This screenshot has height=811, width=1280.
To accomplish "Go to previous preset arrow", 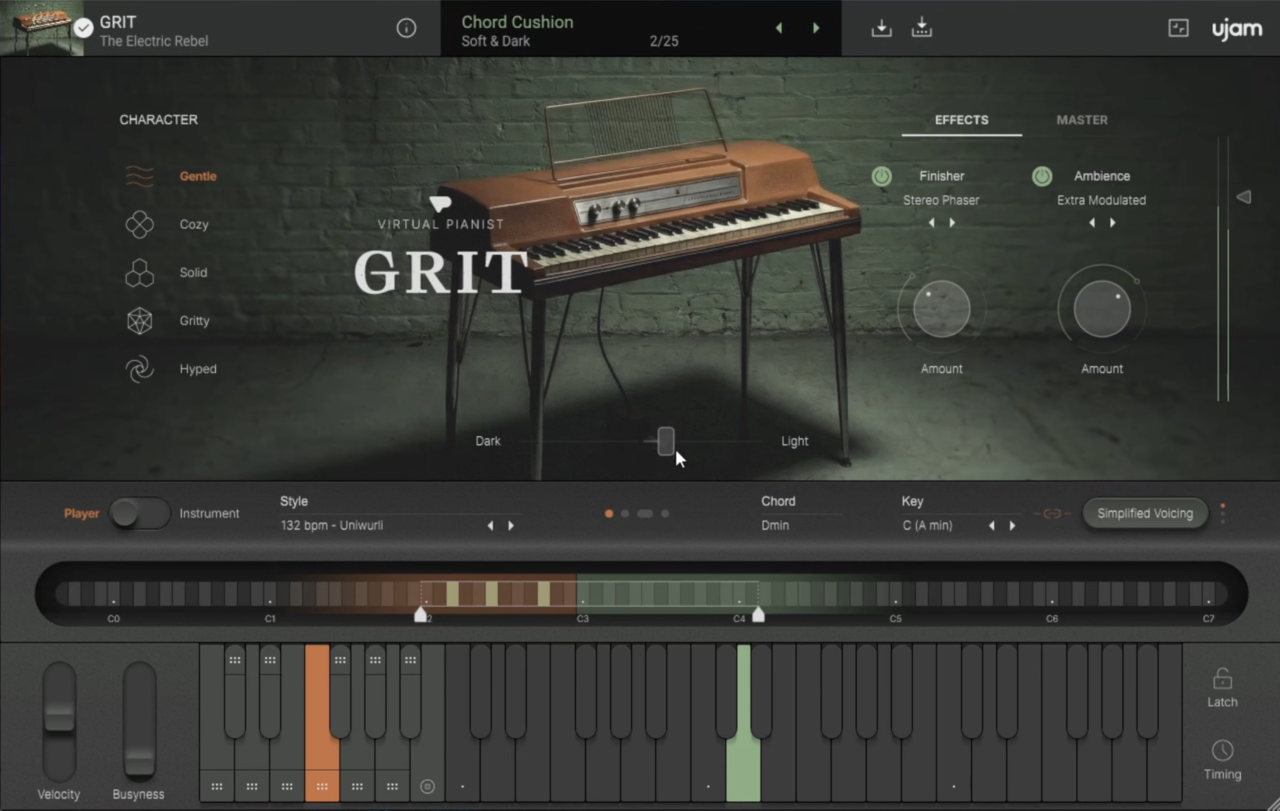I will coord(779,28).
